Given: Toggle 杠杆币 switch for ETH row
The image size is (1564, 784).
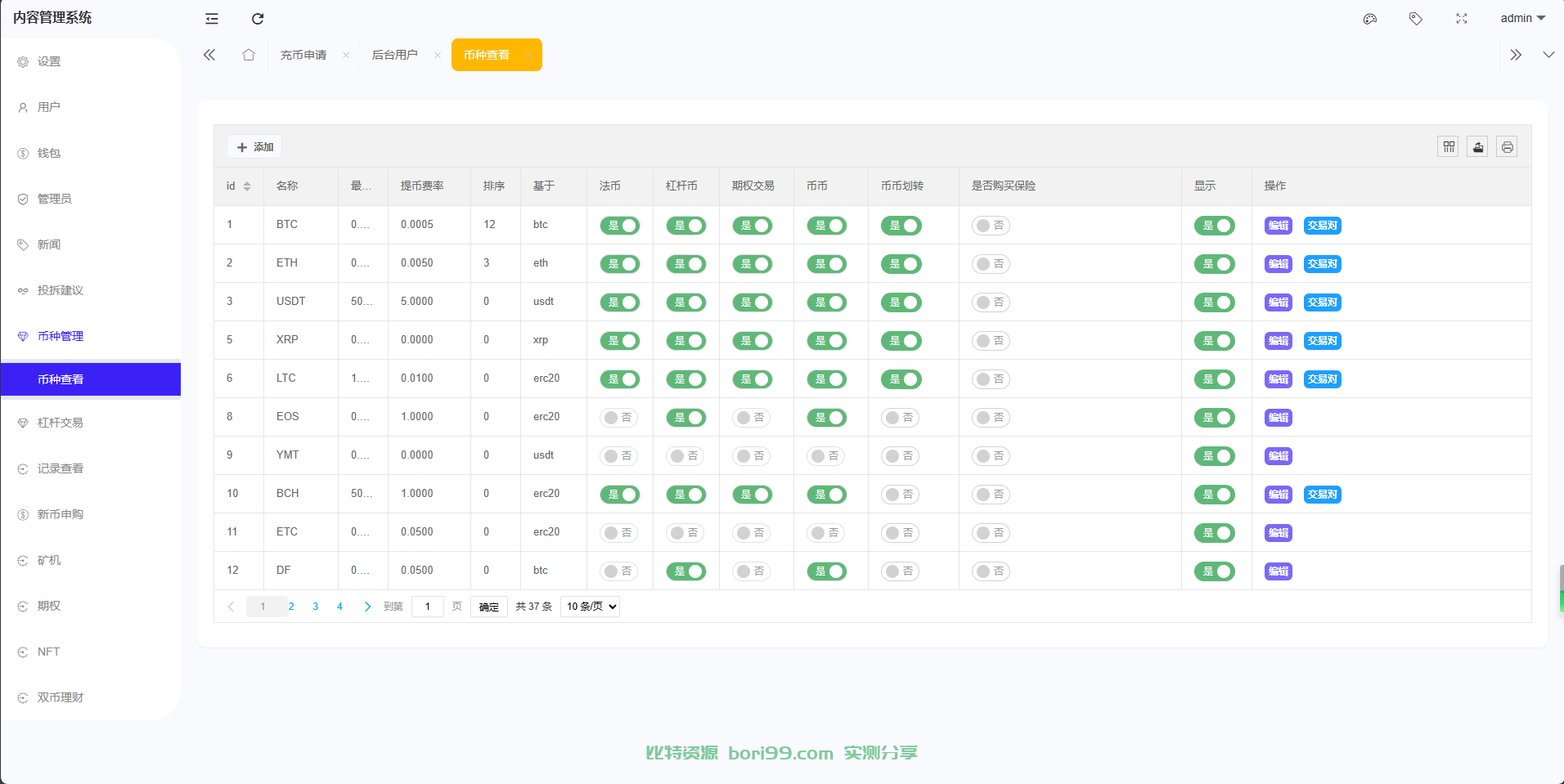Looking at the screenshot, I should [686, 264].
